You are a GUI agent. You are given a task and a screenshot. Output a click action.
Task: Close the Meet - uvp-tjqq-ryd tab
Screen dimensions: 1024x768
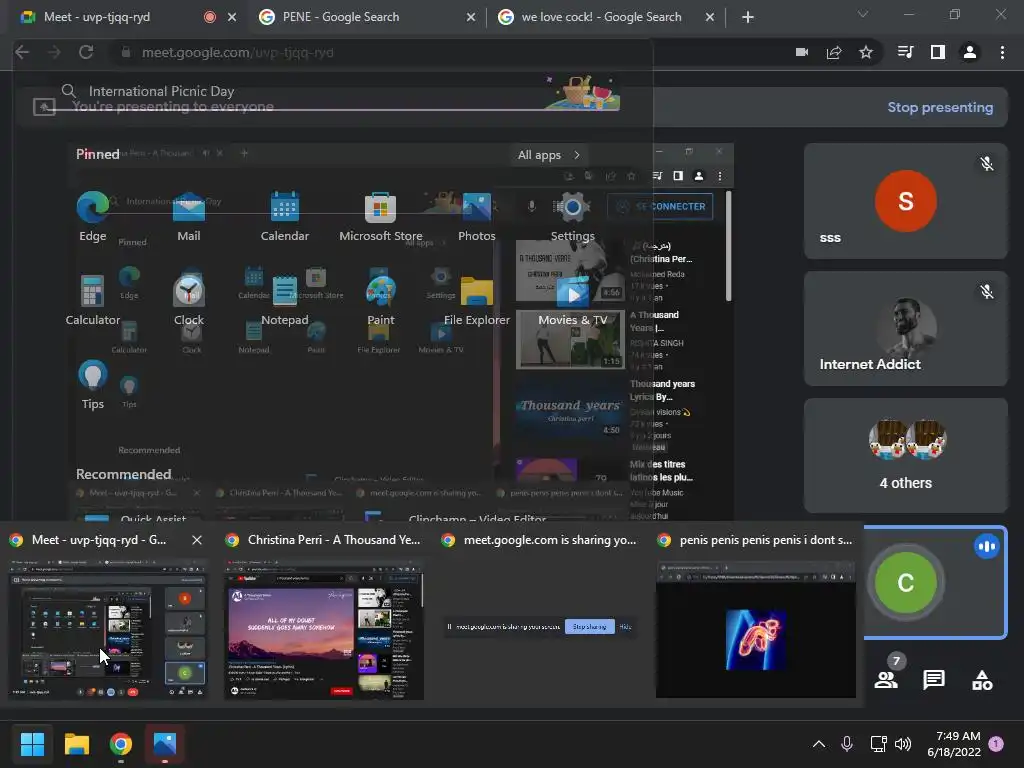[x=232, y=17]
